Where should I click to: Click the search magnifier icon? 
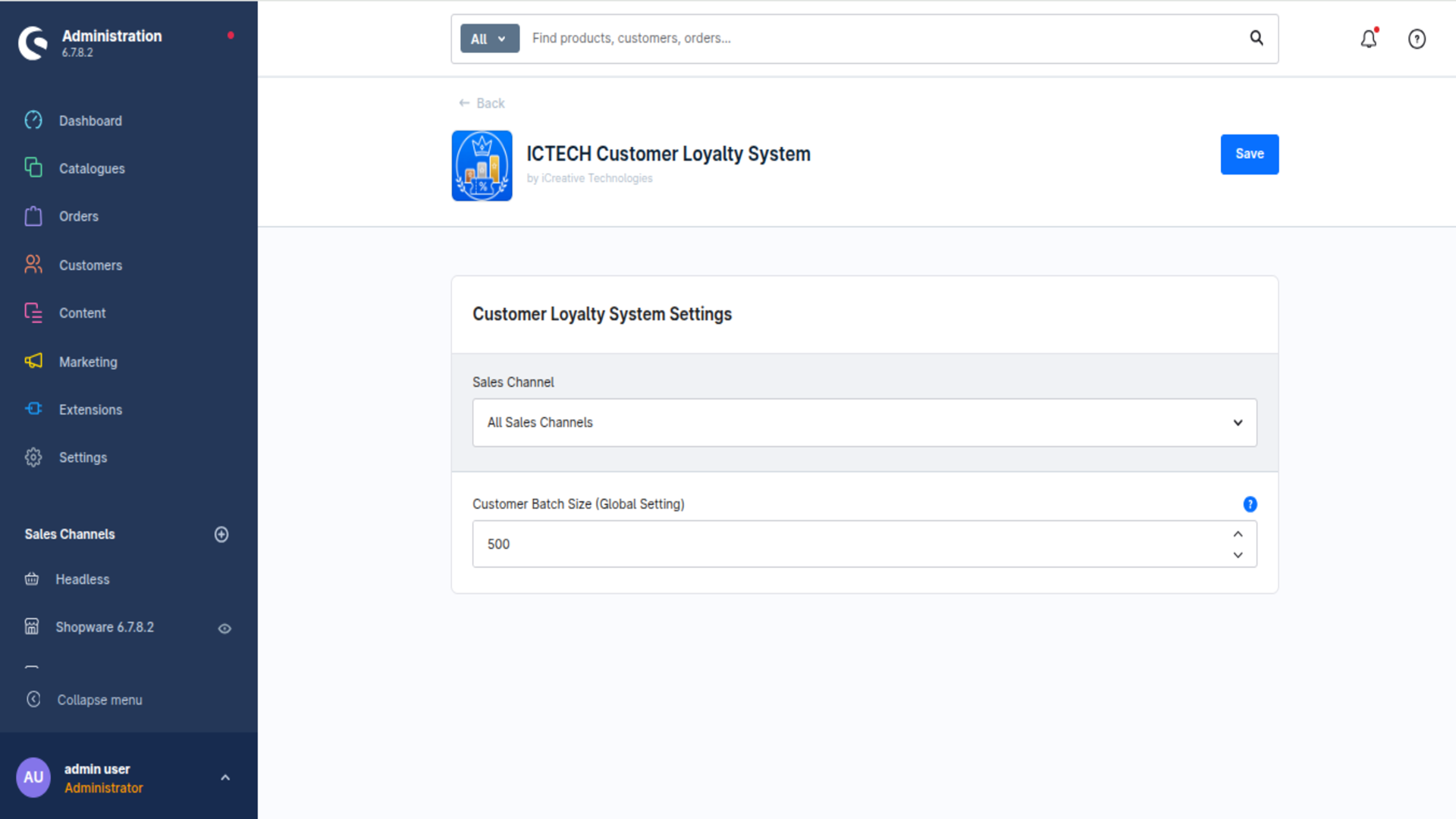(1257, 38)
